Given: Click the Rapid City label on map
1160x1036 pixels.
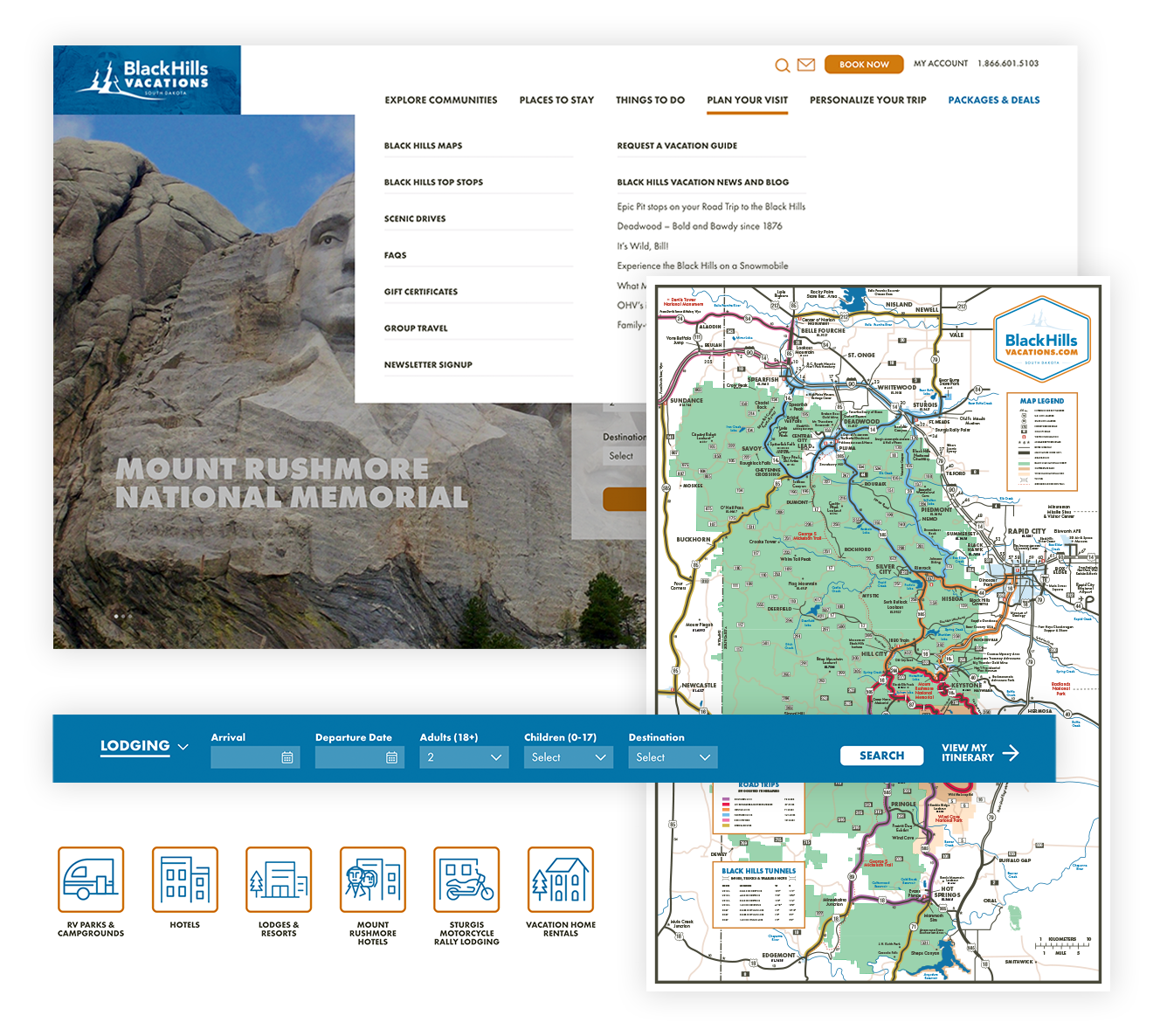Looking at the screenshot, I should point(1026,531).
